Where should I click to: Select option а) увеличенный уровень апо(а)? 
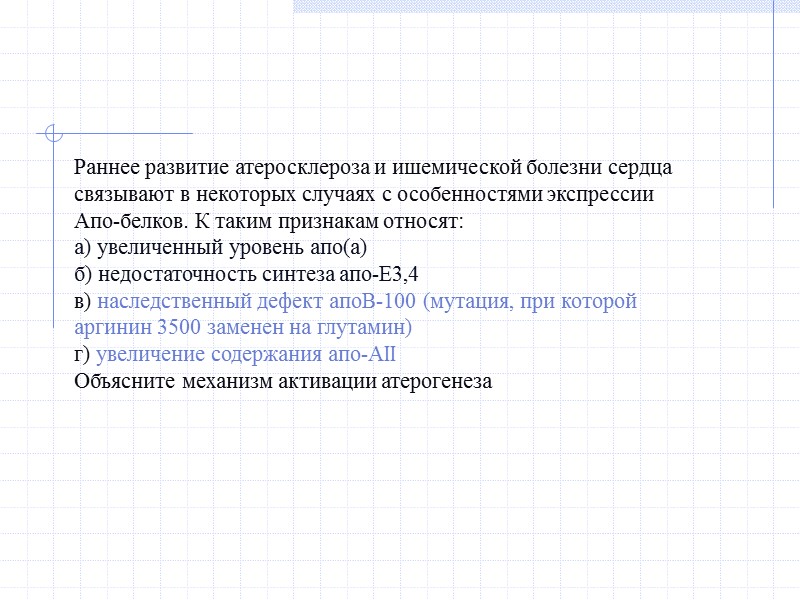click(220, 245)
